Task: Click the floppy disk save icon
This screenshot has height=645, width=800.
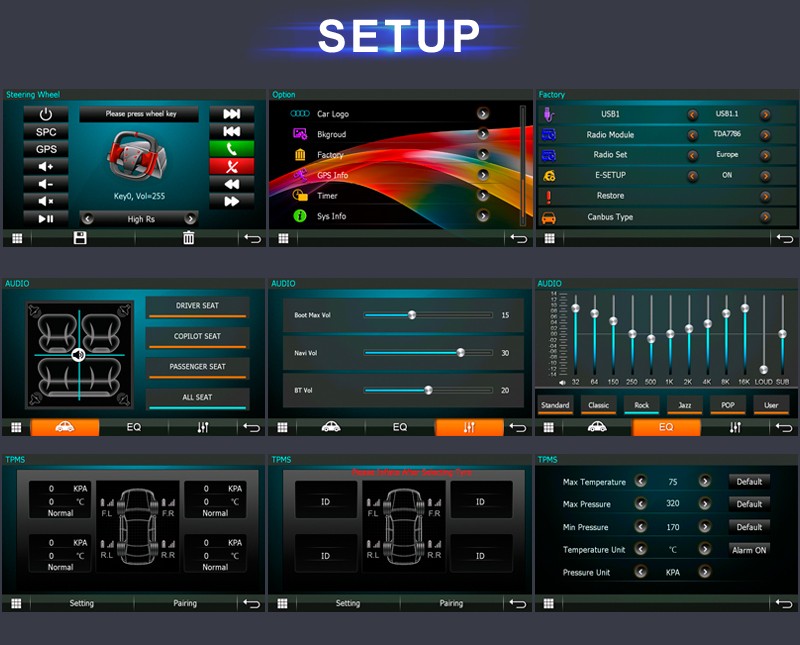Action: click(x=80, y=238)
